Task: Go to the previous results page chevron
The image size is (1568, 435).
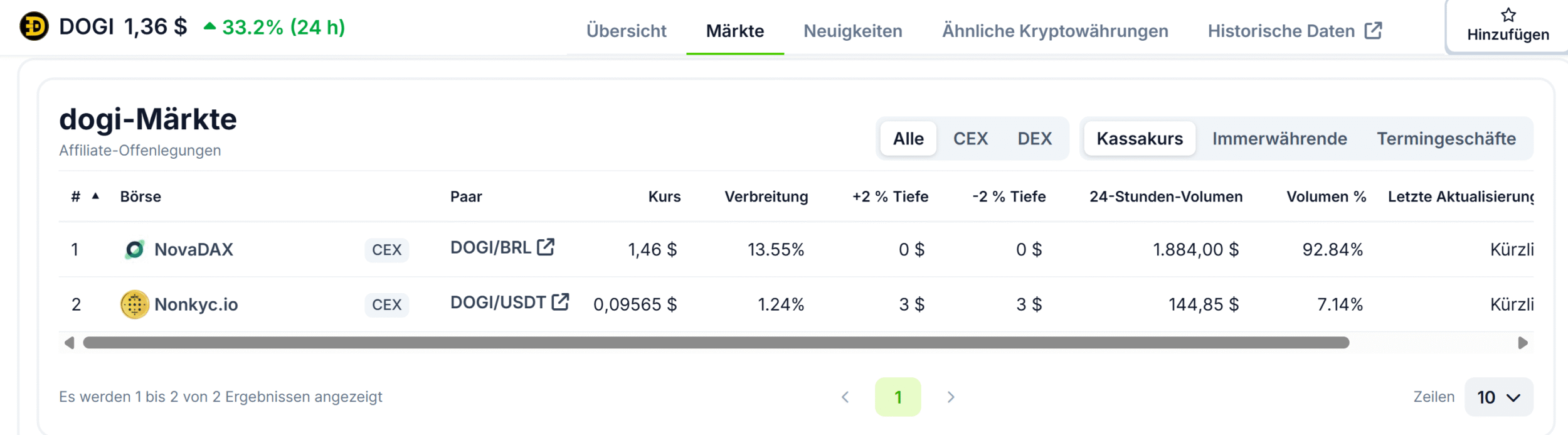Action: 845,397
